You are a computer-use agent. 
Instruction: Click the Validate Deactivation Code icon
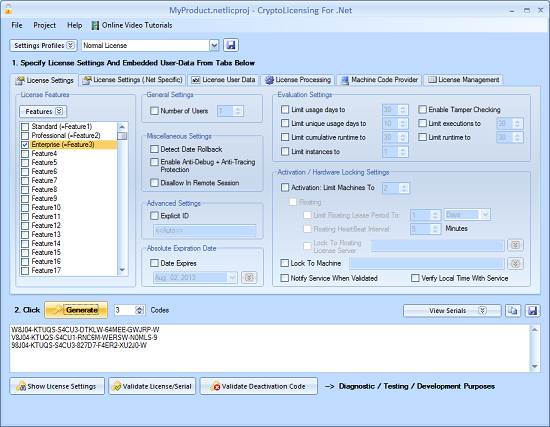[215, 386]
